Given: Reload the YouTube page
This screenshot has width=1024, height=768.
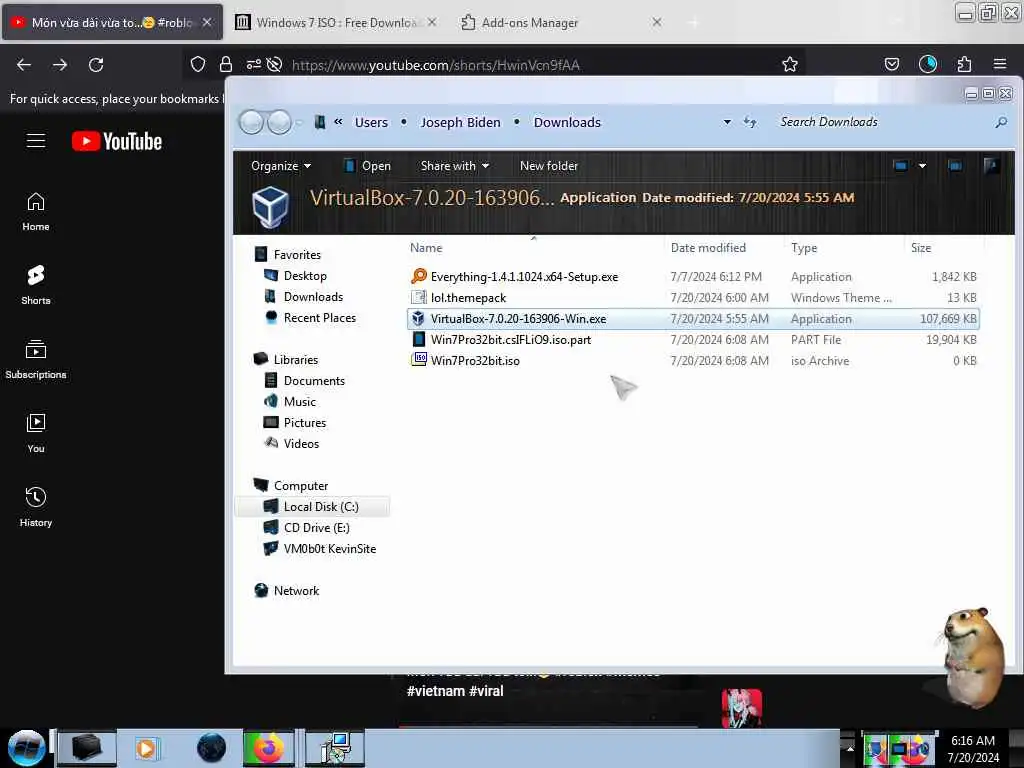Looking at the screenshot, I should click(96, 65).
